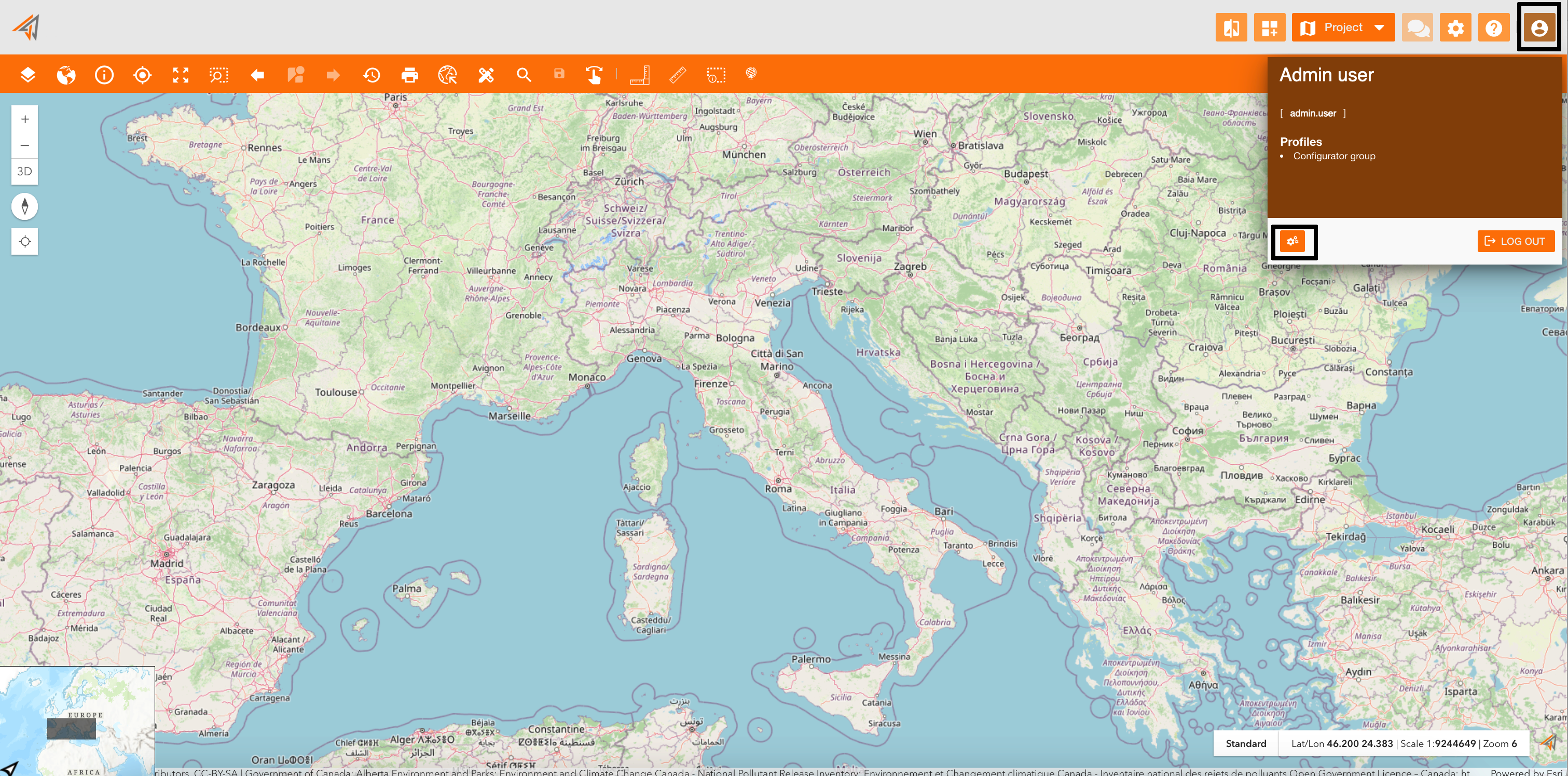Open settings with the header gear icon
The height and width of the screenshot is (776, 1568).
tap(1455, 27)
